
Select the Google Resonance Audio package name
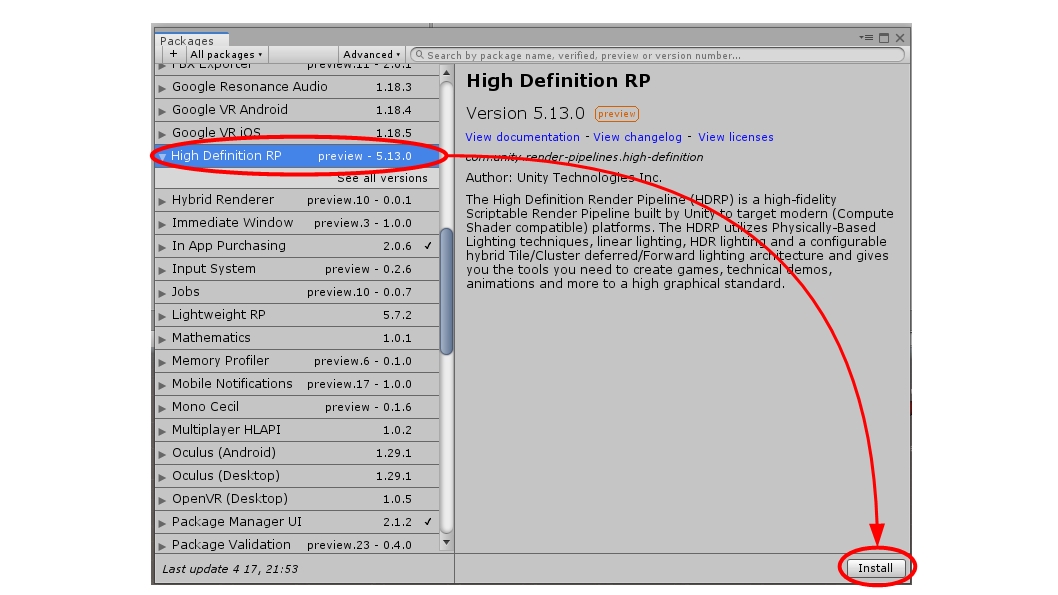click(250, 86)
